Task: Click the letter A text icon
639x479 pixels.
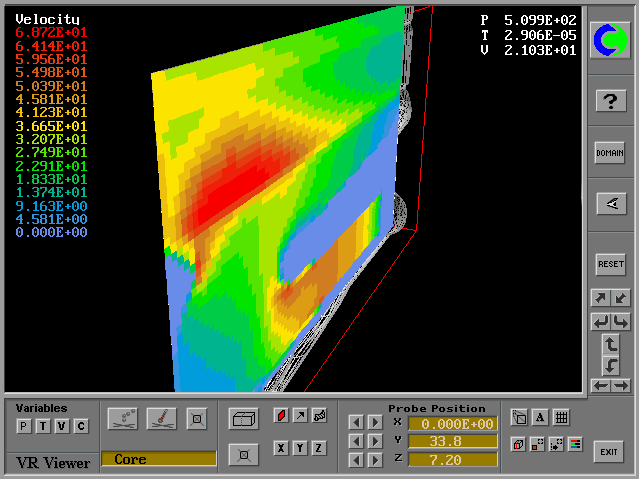Action: 540,417
